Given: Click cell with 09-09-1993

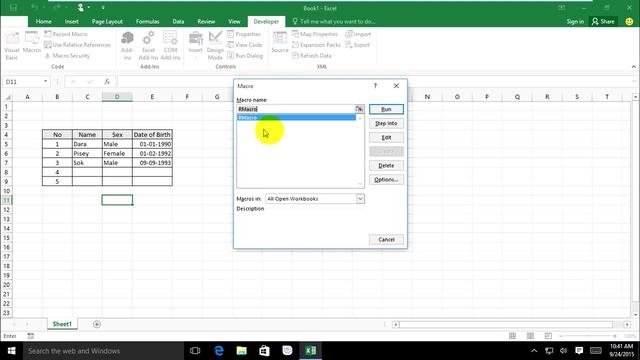Looking at the screenshot, I should [152, 163].
